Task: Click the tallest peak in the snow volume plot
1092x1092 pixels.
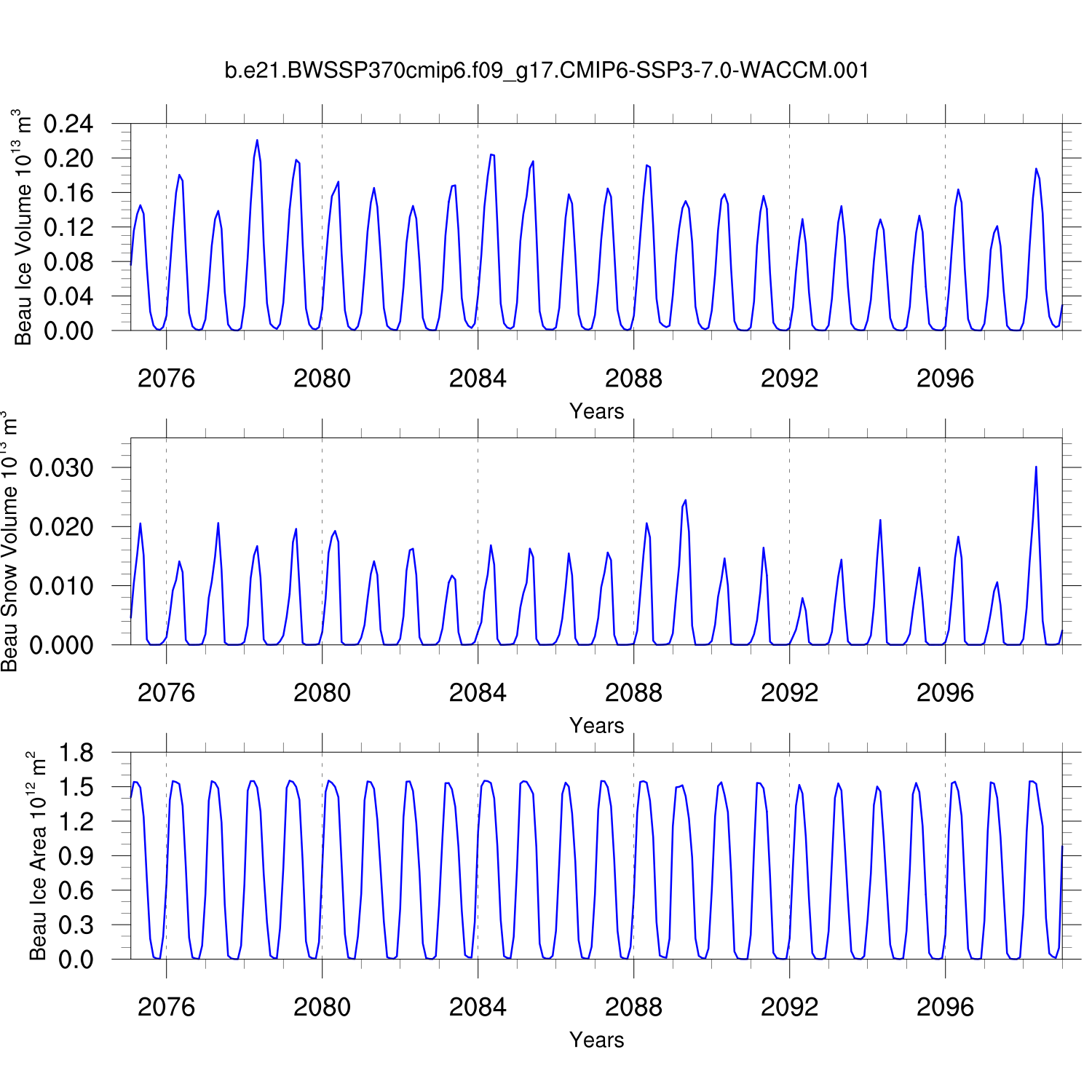Action: [x=1036, y=467]
